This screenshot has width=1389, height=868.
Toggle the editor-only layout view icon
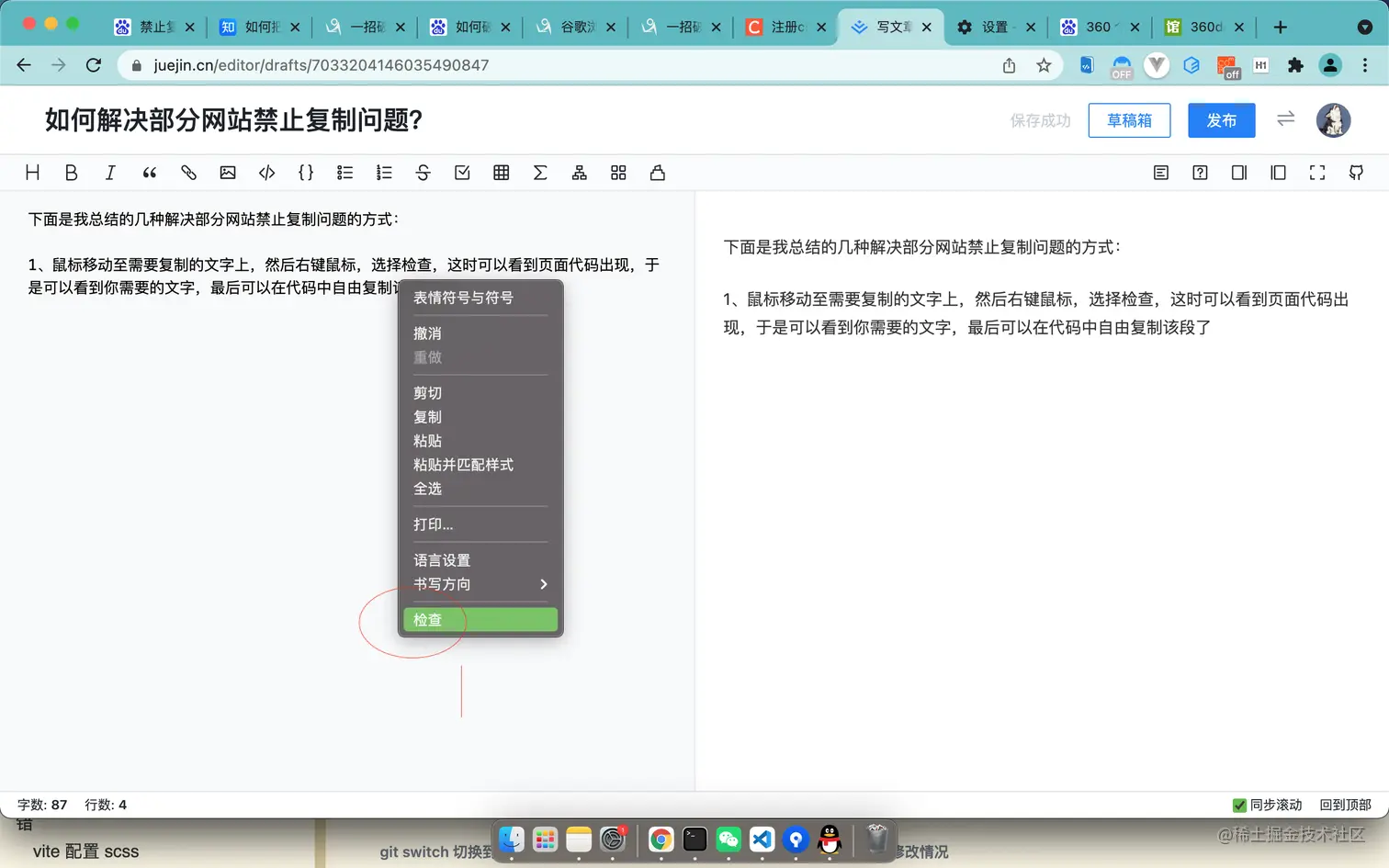[x=1238, y=173]
